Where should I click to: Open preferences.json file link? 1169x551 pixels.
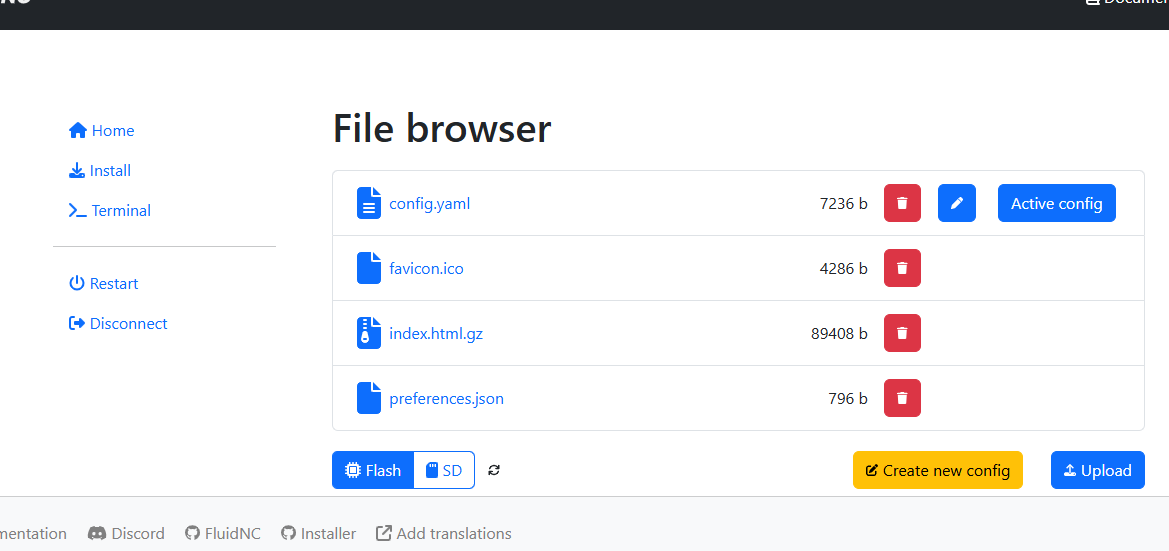point(446,398)
